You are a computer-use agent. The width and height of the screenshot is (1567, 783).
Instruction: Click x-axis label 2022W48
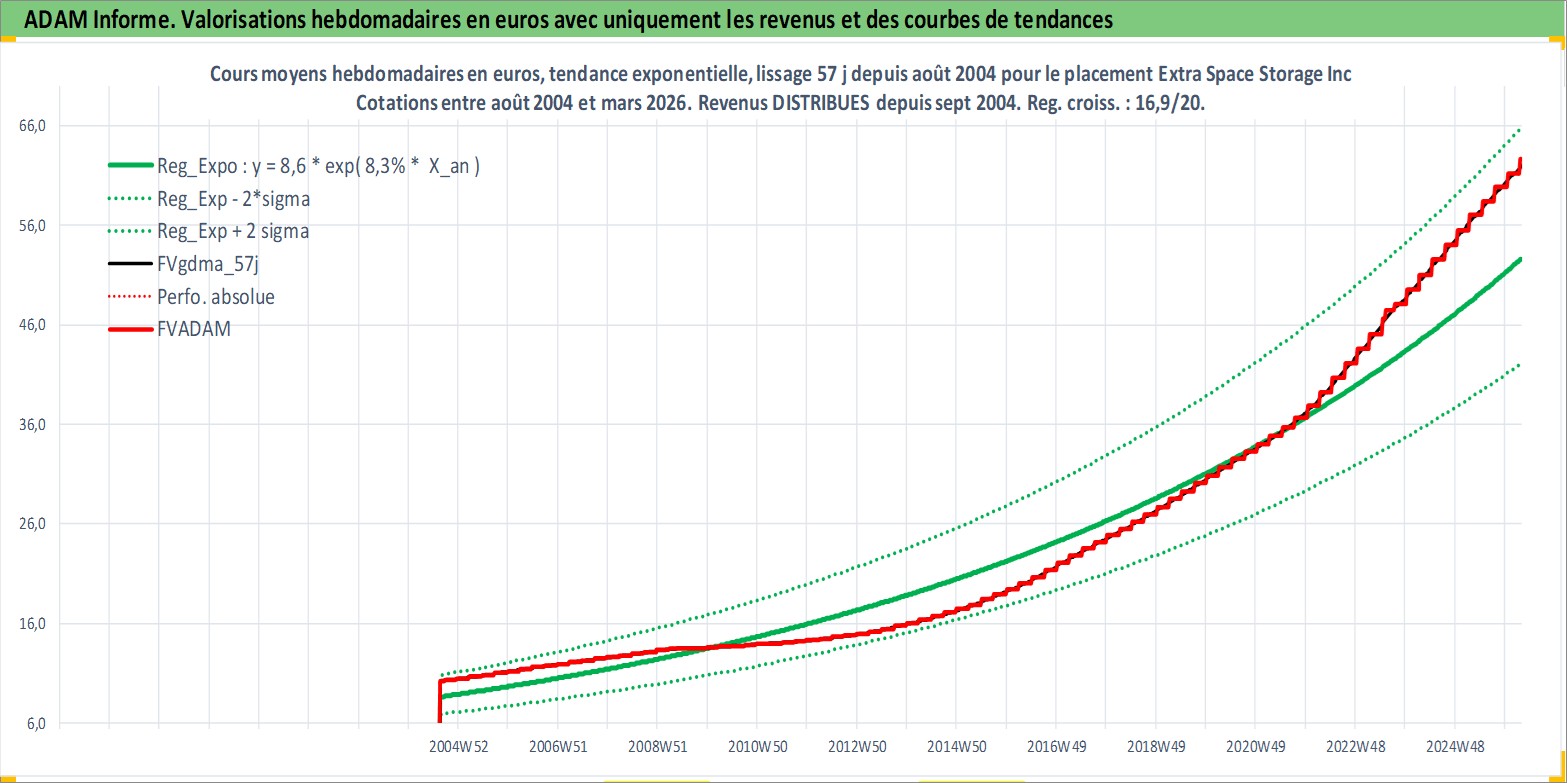click(1356, 746)
